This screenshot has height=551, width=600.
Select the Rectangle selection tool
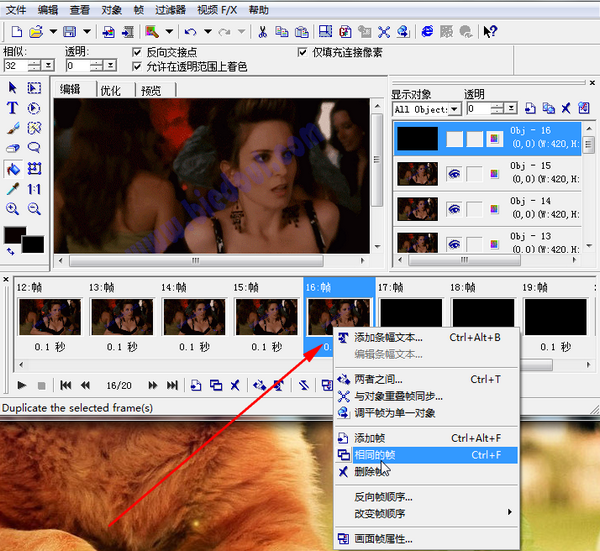34,88
